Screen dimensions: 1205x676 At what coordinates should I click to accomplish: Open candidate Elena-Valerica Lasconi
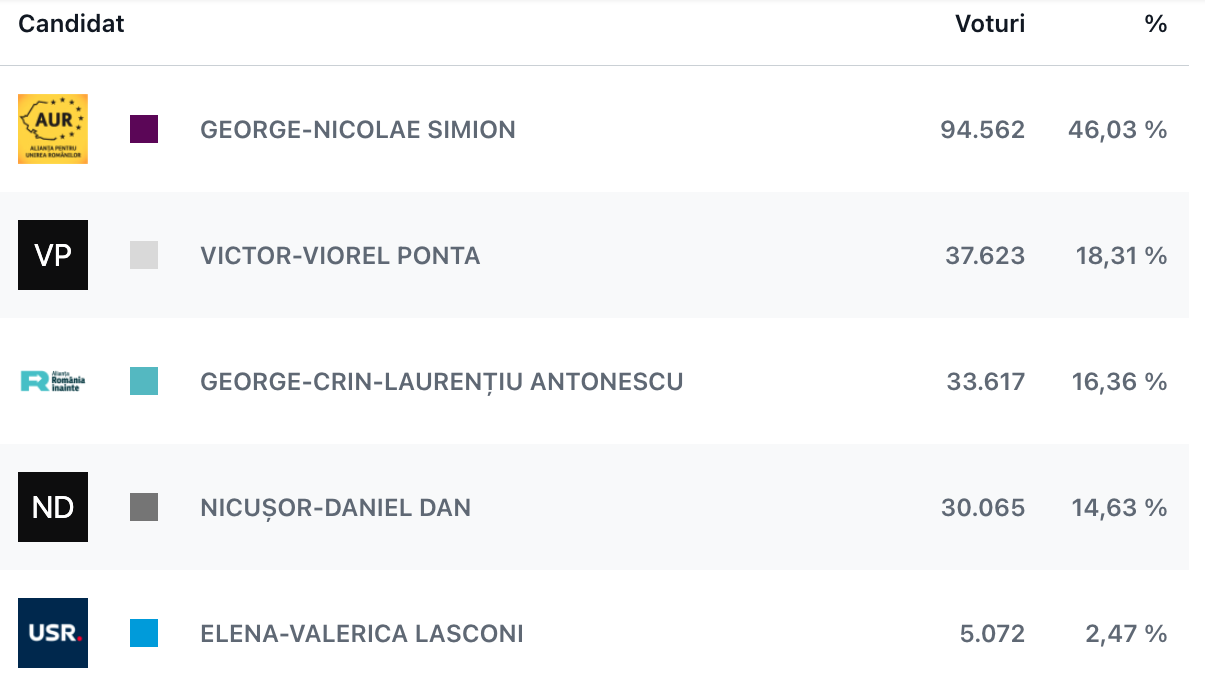361,634
